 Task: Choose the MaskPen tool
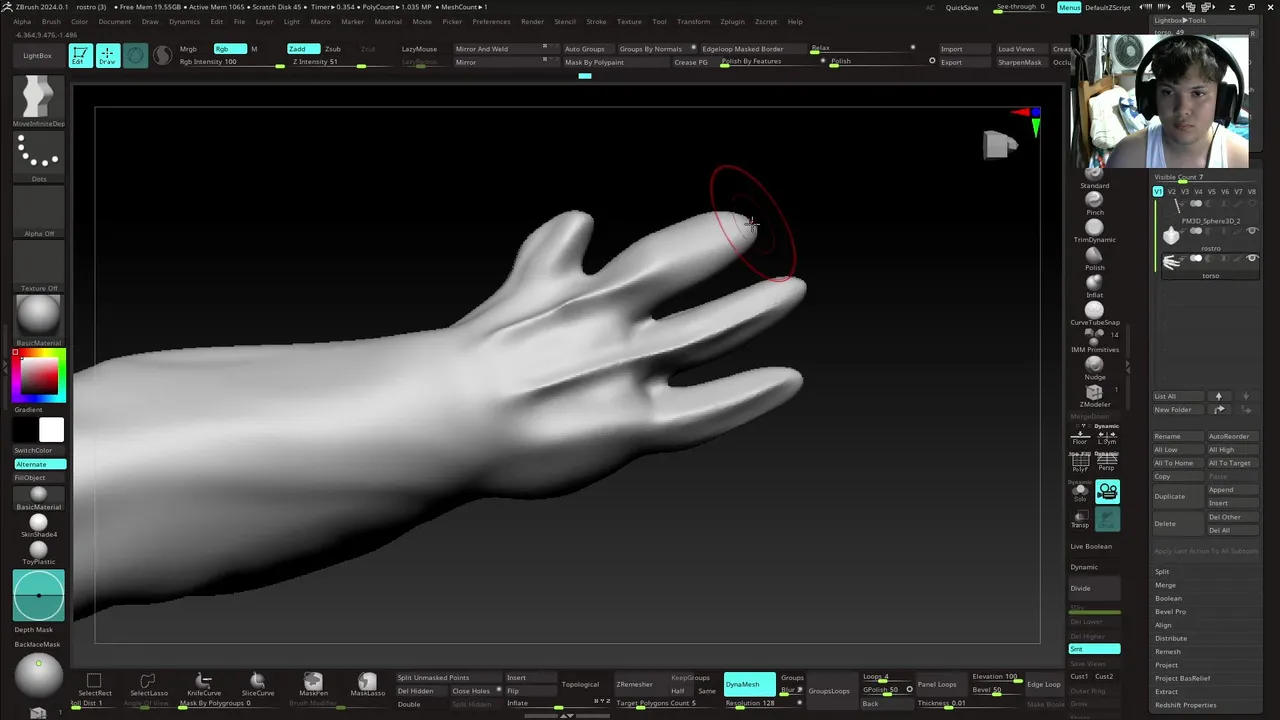(x=313, y=682)
